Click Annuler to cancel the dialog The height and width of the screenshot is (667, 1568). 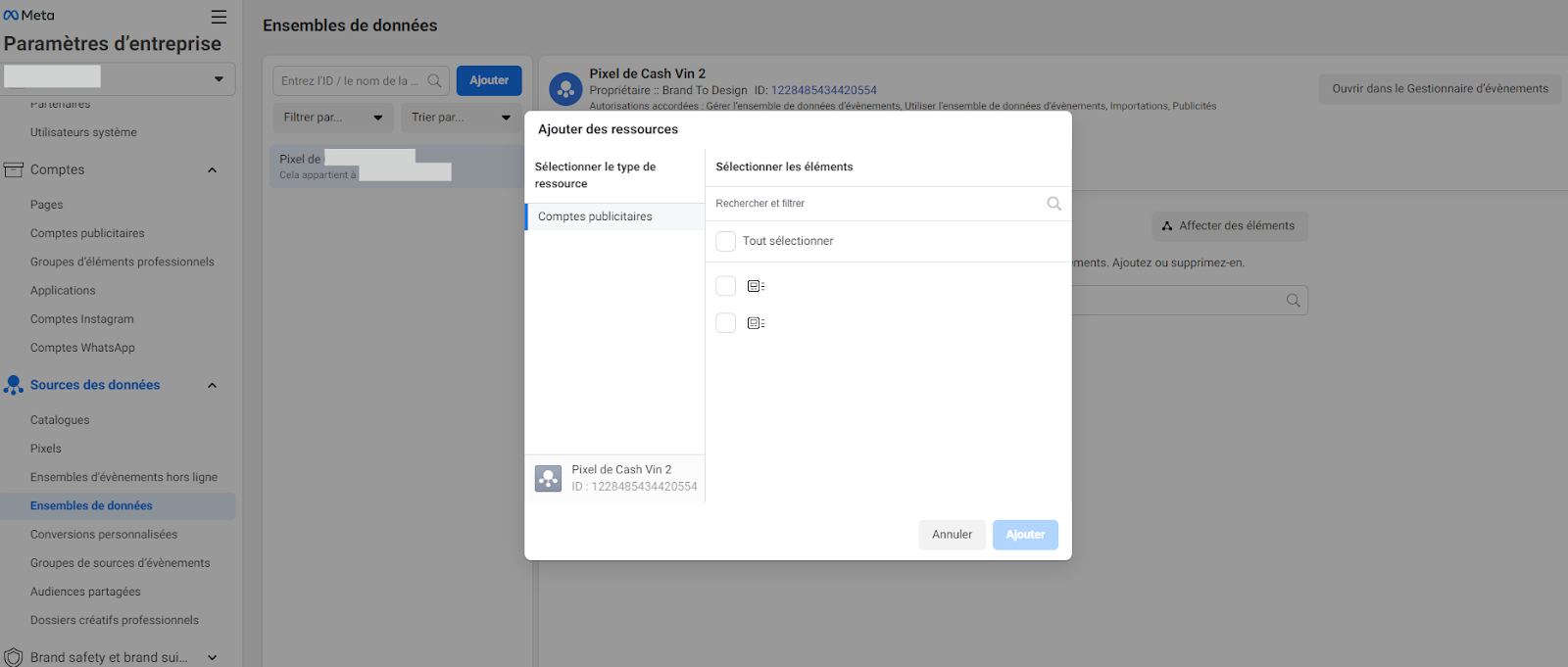point(952,535)
